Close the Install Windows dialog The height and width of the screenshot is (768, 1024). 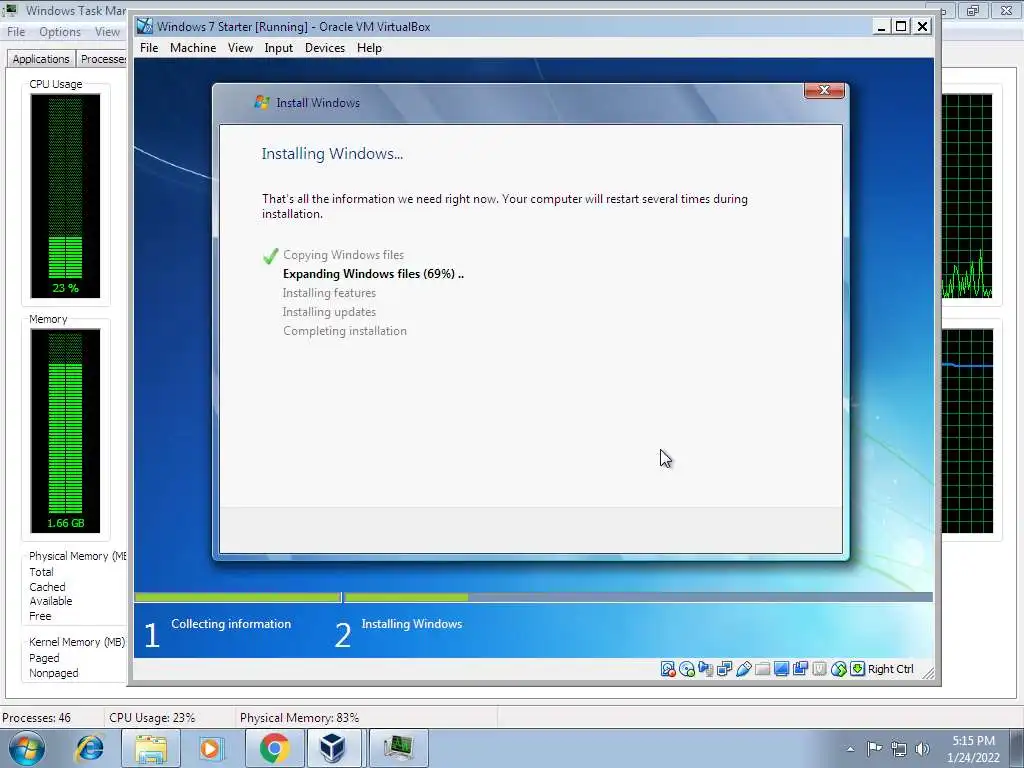pos(824,90)
